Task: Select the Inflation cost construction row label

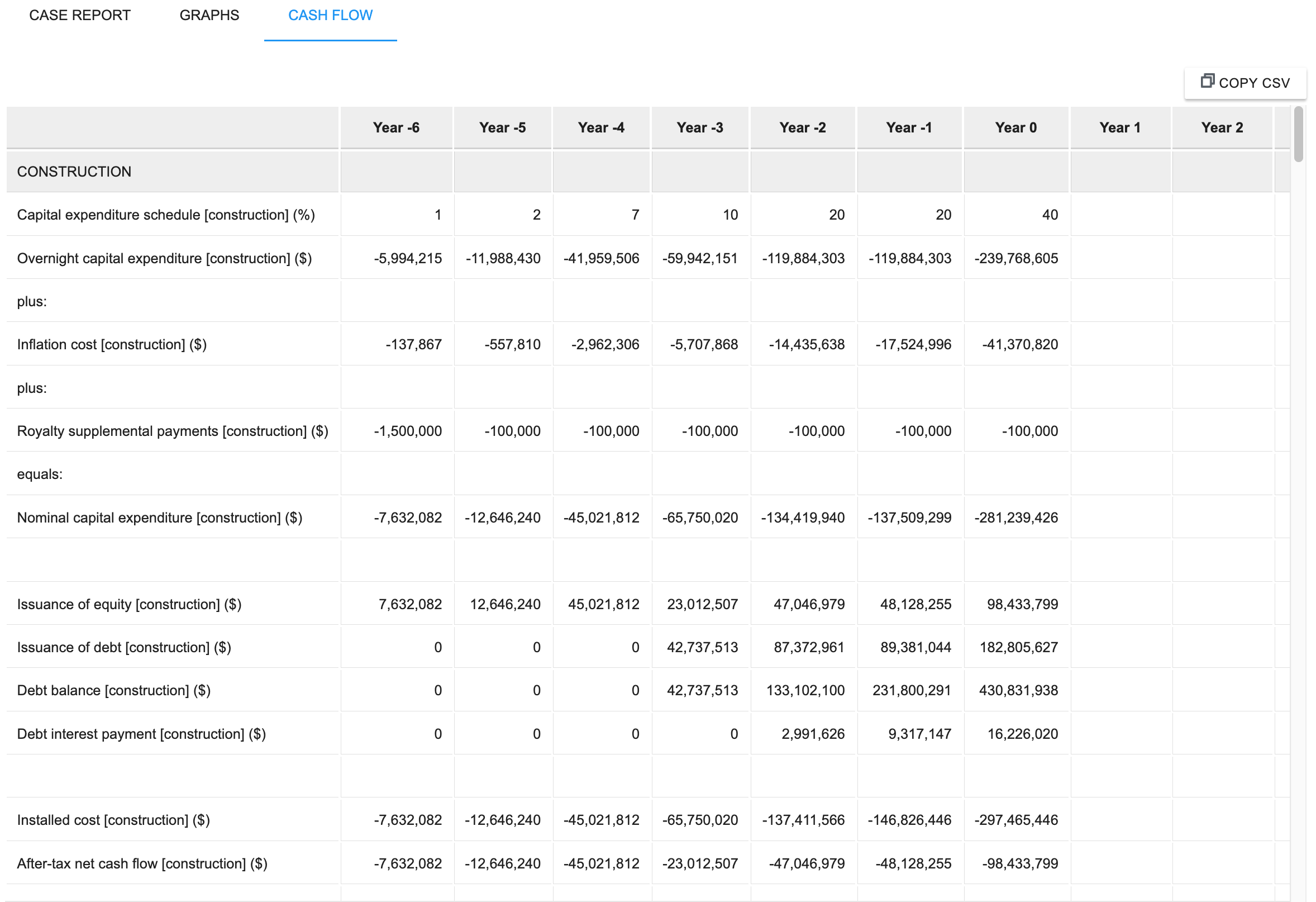Action: (x=112, y=344)
